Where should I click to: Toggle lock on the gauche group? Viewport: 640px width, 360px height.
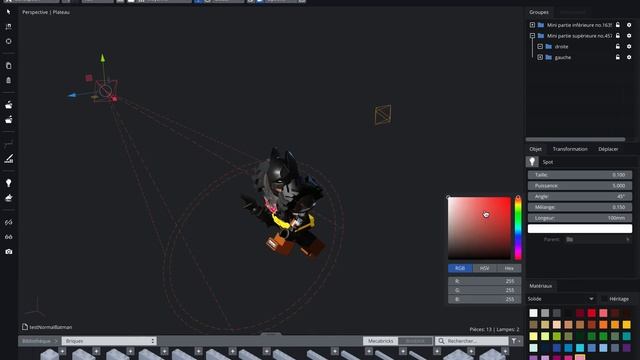[618, 57]
